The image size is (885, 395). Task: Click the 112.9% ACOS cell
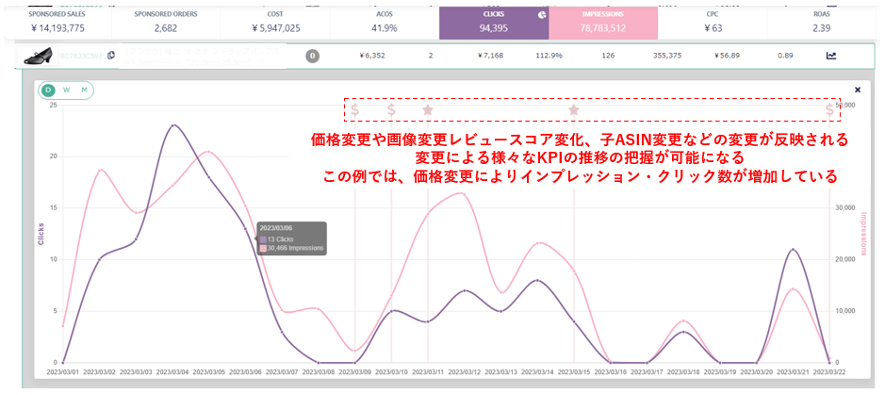[549, 55]
